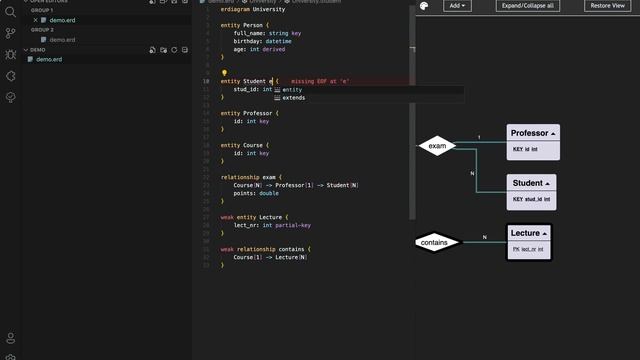Image resolution: width=640 pixels, height=360 pixels.
Task: Click 'entity Course {' code line
Action: (244, 145)
